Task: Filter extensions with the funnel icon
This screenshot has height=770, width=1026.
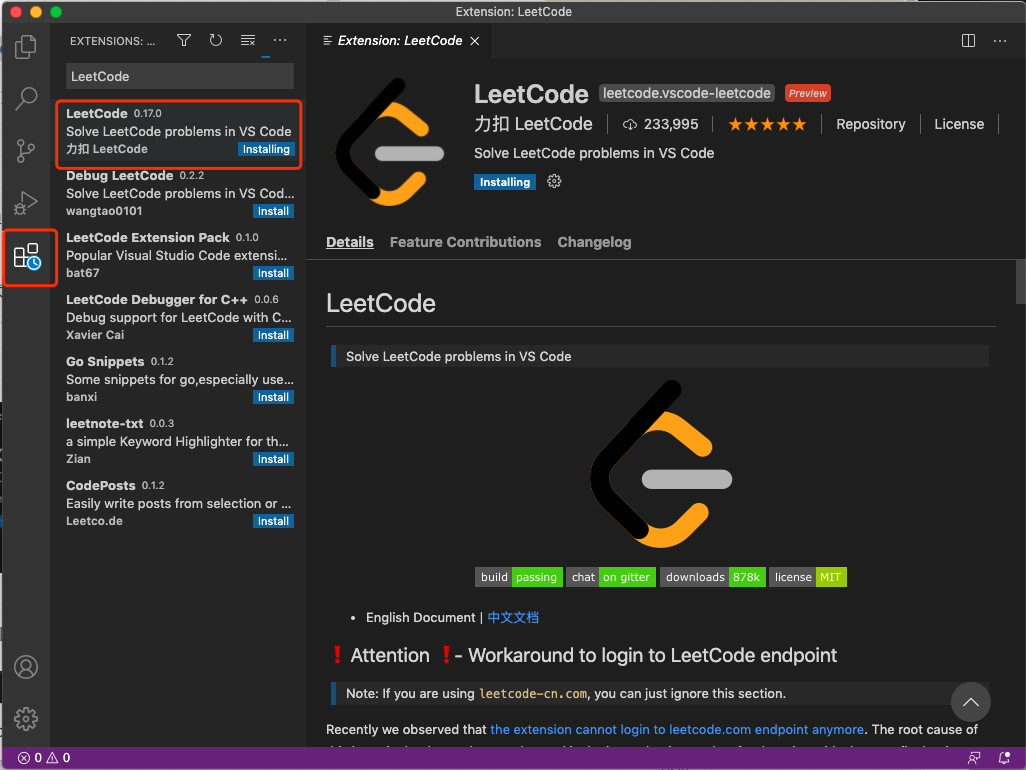Action: (x=184, y=41)
